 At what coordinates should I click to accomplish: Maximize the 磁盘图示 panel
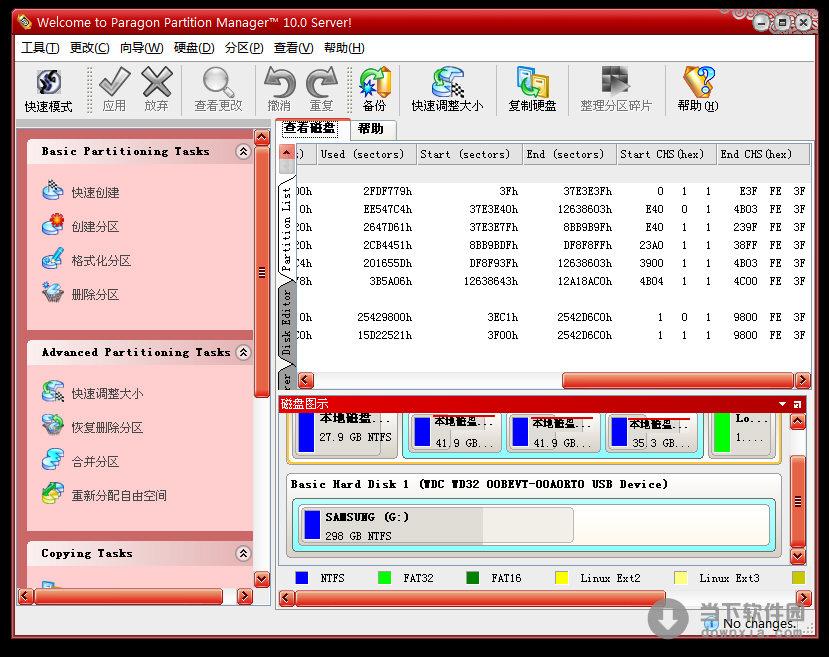797,404
